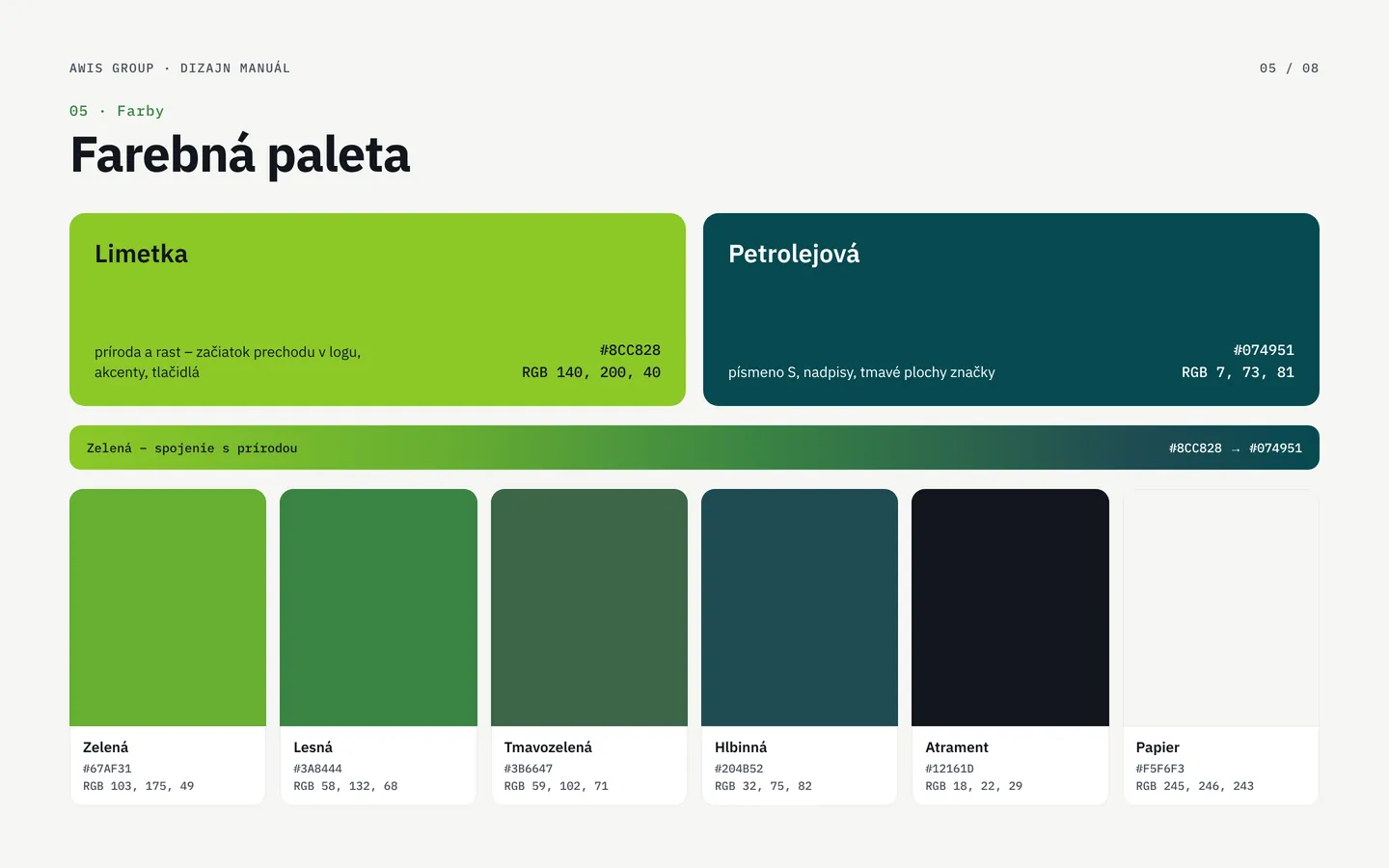Click the Petrolejová dark teal color card
Screen dimensions: 1389x868
pyautogui.click(x=1011, y=310)
